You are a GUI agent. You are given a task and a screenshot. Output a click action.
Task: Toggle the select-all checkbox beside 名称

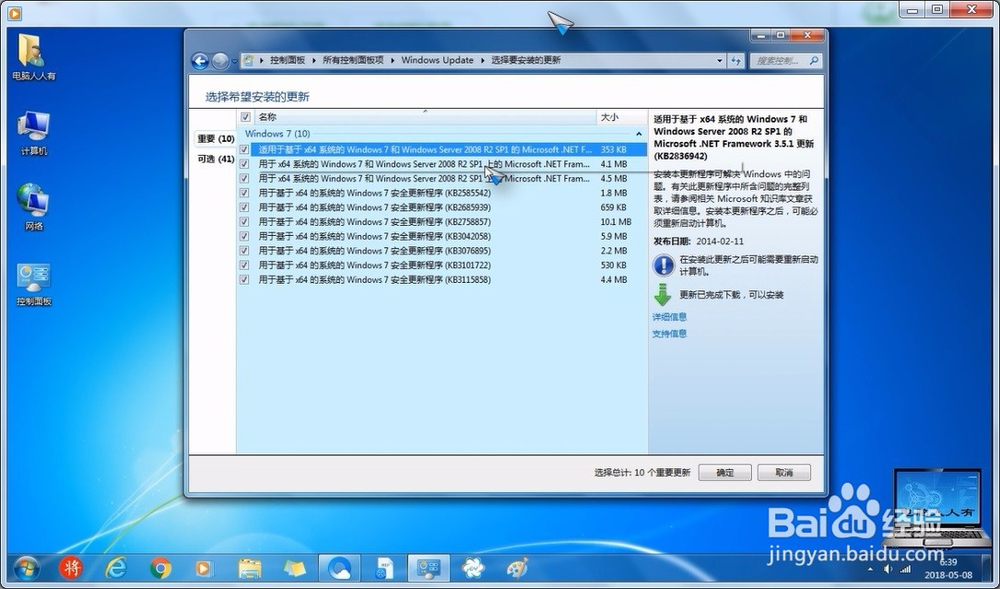(x=246, y=117)
